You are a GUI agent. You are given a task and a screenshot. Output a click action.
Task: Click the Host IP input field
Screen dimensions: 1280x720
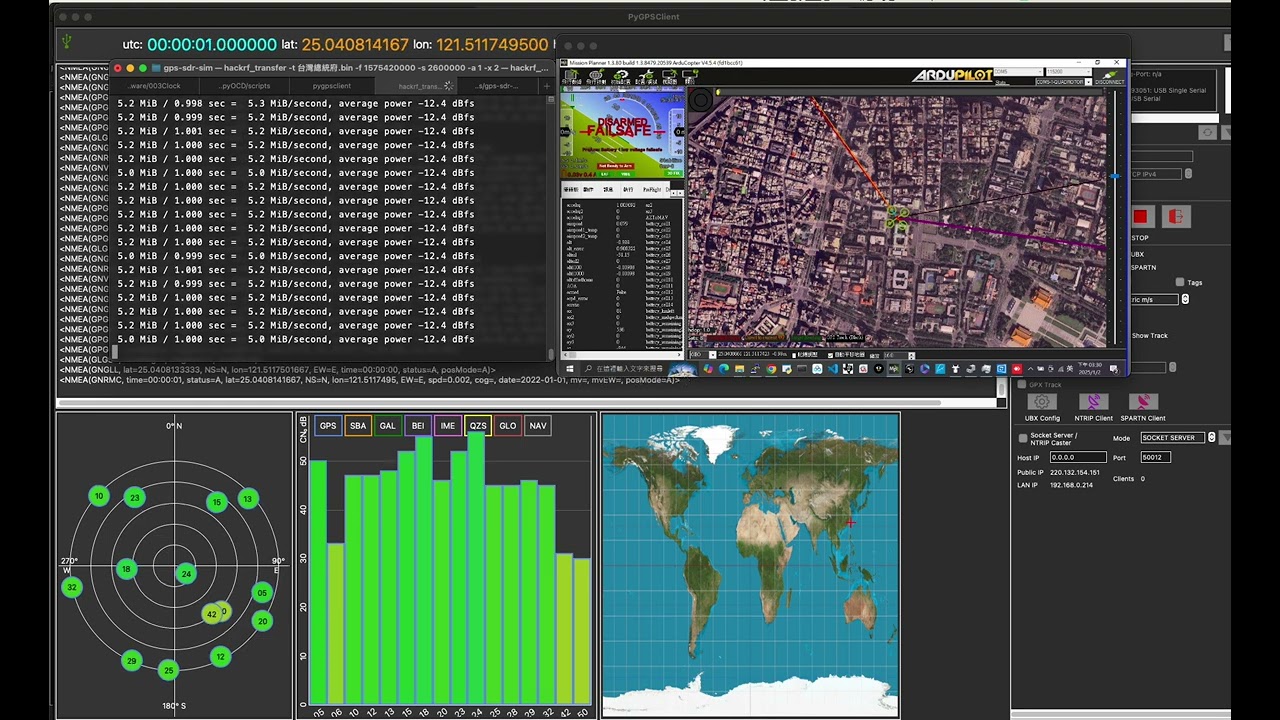click(x=1077, y=457)
